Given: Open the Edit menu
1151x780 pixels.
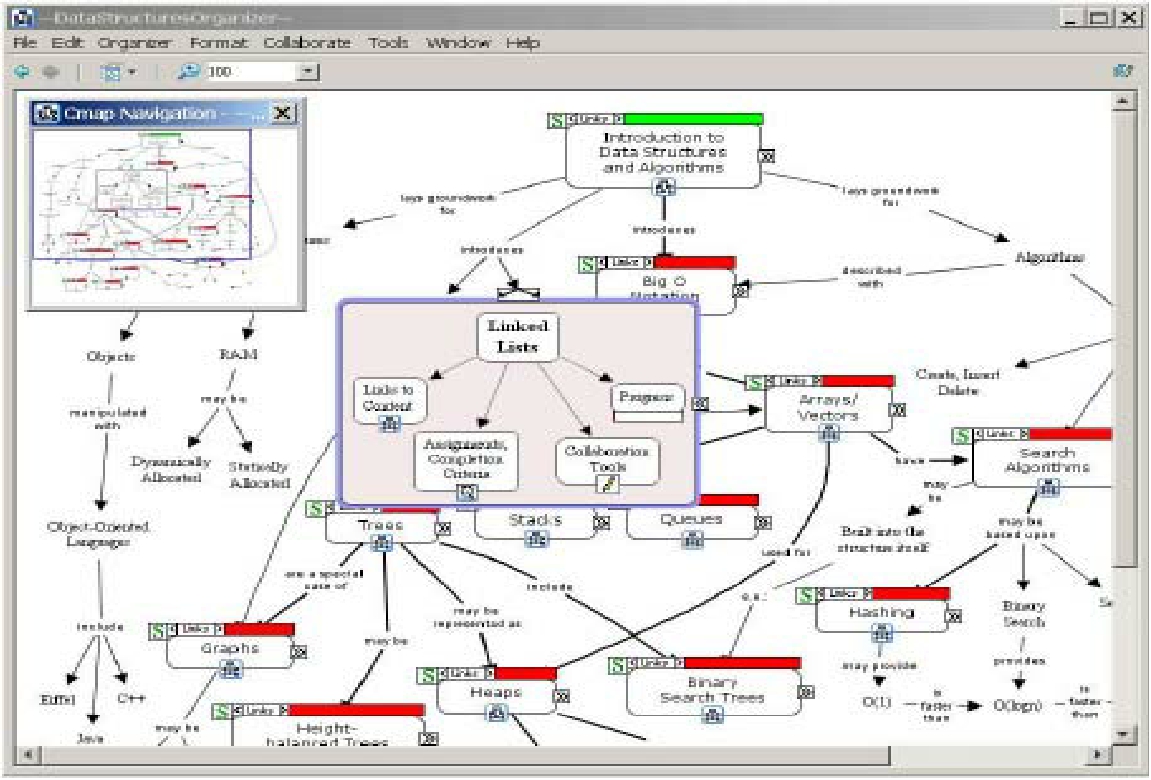Looking at the screenshot, I should click(66, 43).
